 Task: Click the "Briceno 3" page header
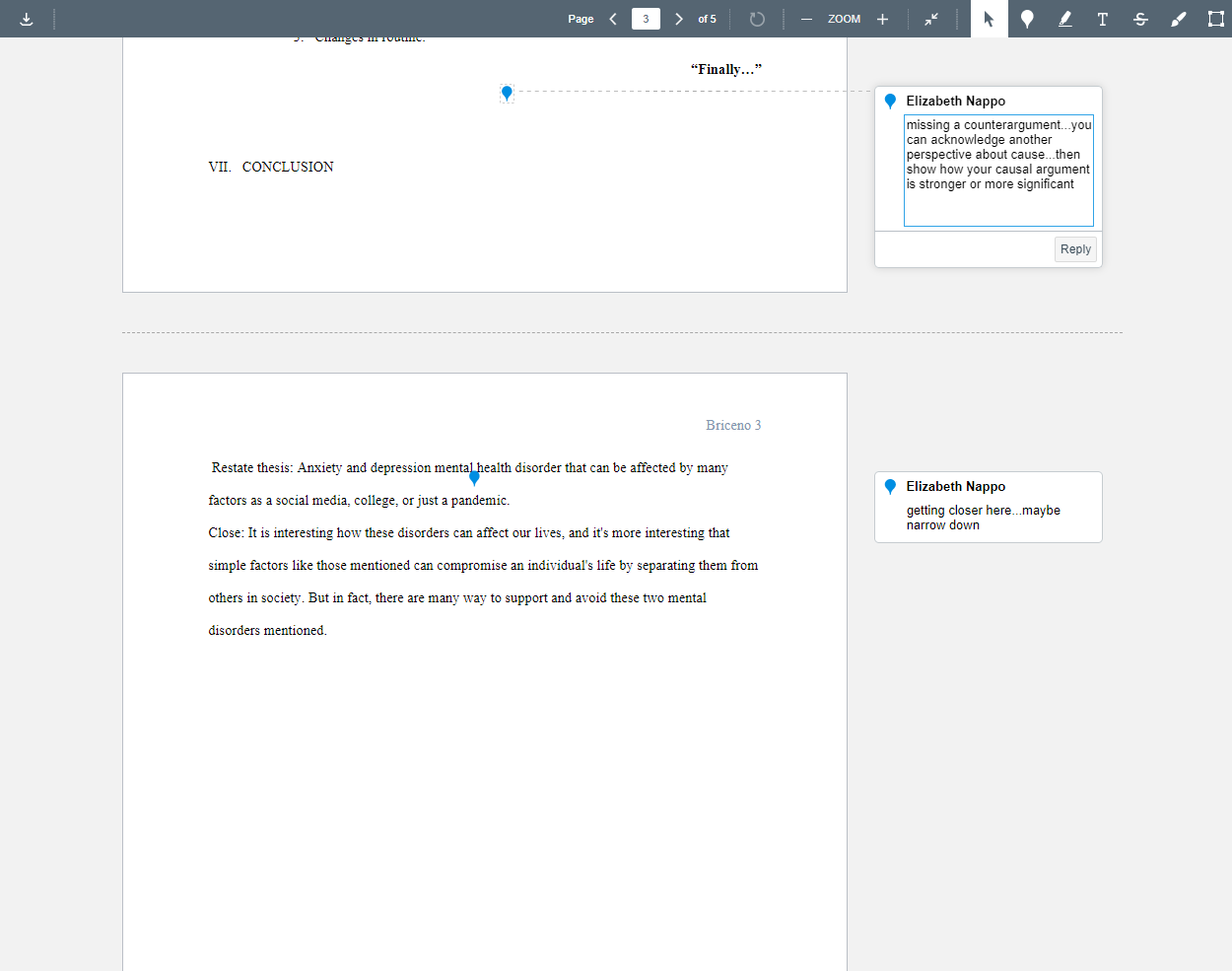(733, 425)
